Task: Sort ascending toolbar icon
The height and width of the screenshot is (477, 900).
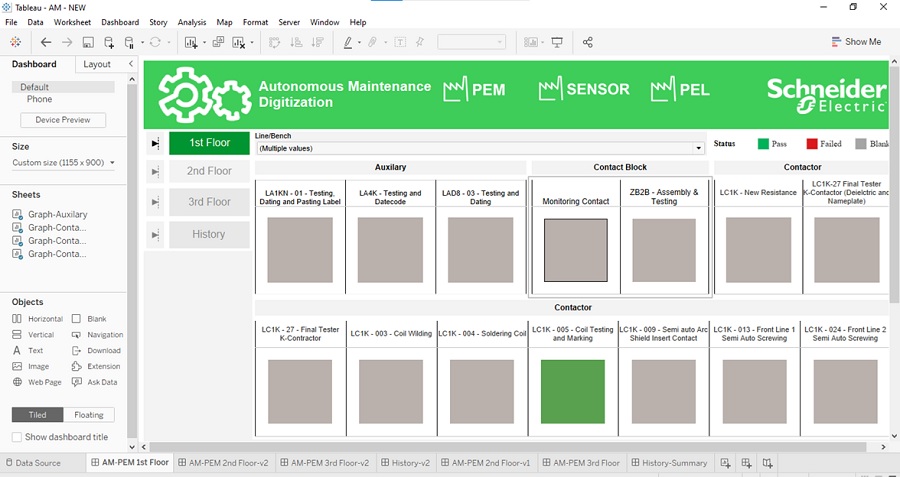Action: pos(296,42)
